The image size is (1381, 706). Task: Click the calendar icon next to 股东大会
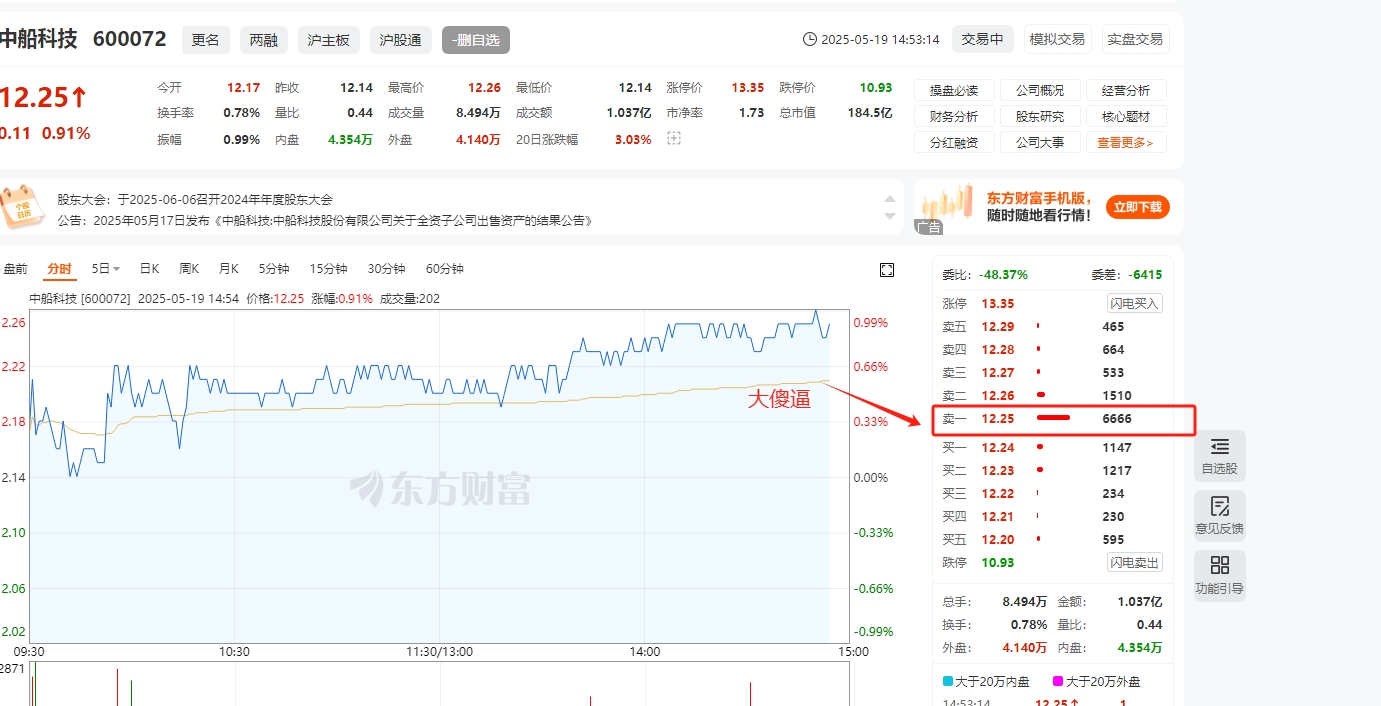coord(22,205)
